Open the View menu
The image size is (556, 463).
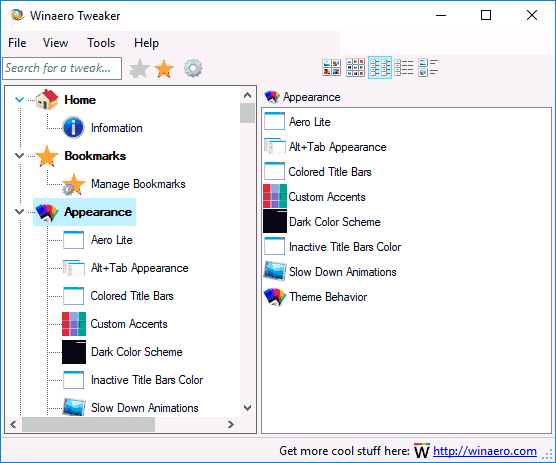[55, 43]
